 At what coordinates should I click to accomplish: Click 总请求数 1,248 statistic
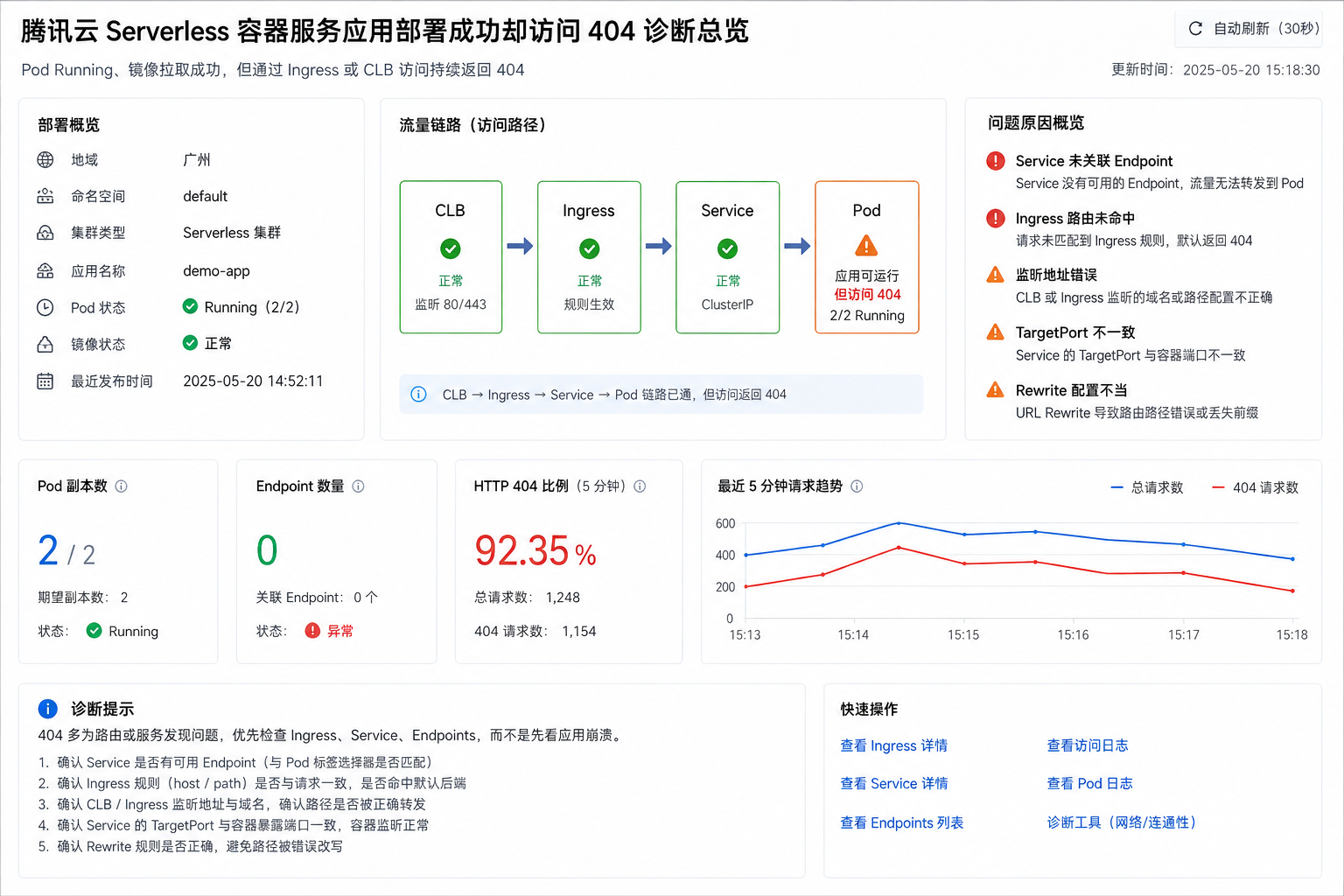click(x=528, y=598)
